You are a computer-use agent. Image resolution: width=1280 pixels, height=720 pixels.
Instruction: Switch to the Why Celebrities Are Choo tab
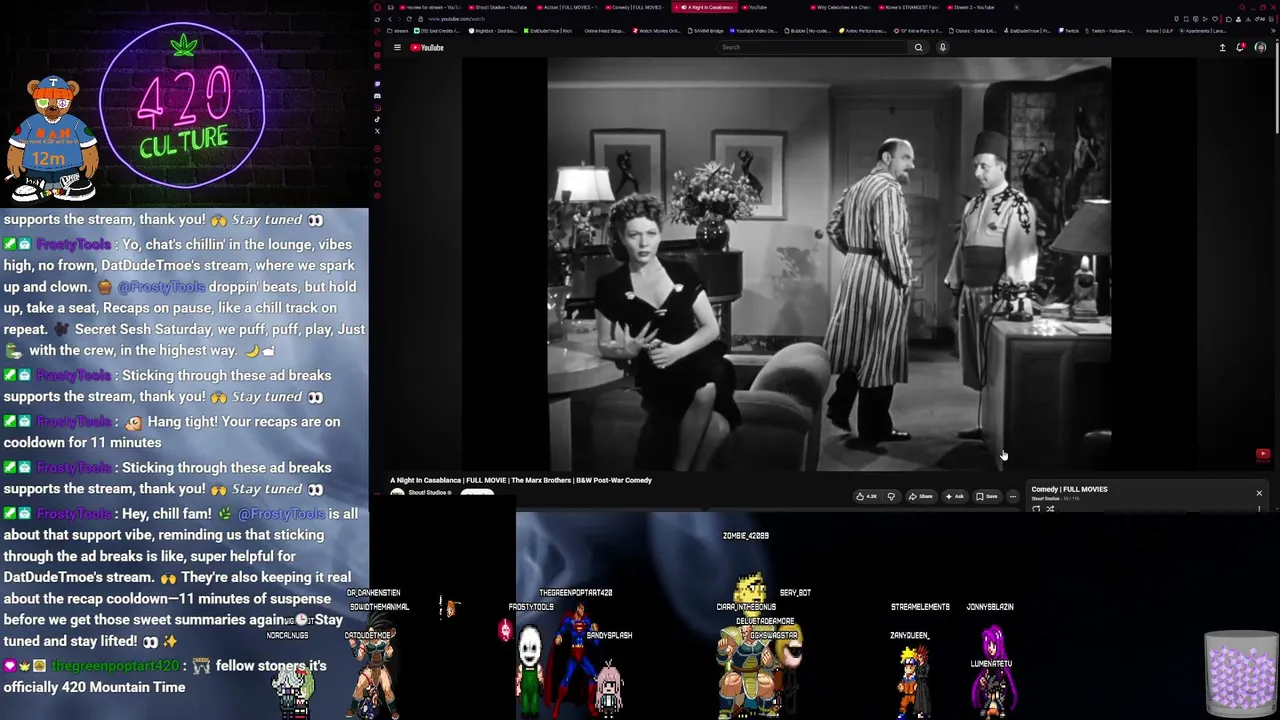tap(841, 7)
